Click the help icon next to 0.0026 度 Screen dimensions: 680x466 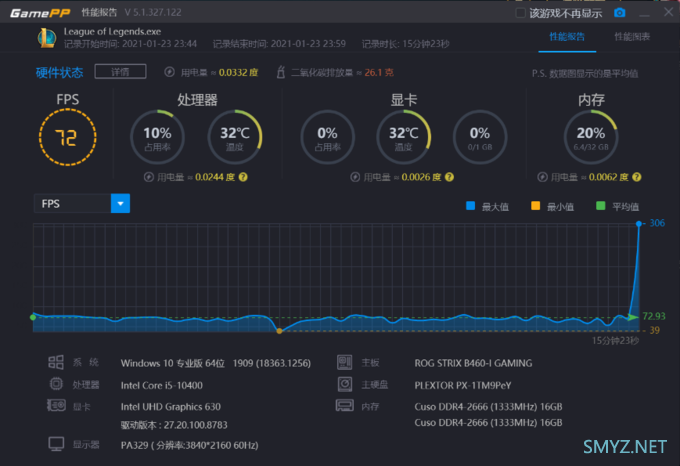(x=450, y=177)
